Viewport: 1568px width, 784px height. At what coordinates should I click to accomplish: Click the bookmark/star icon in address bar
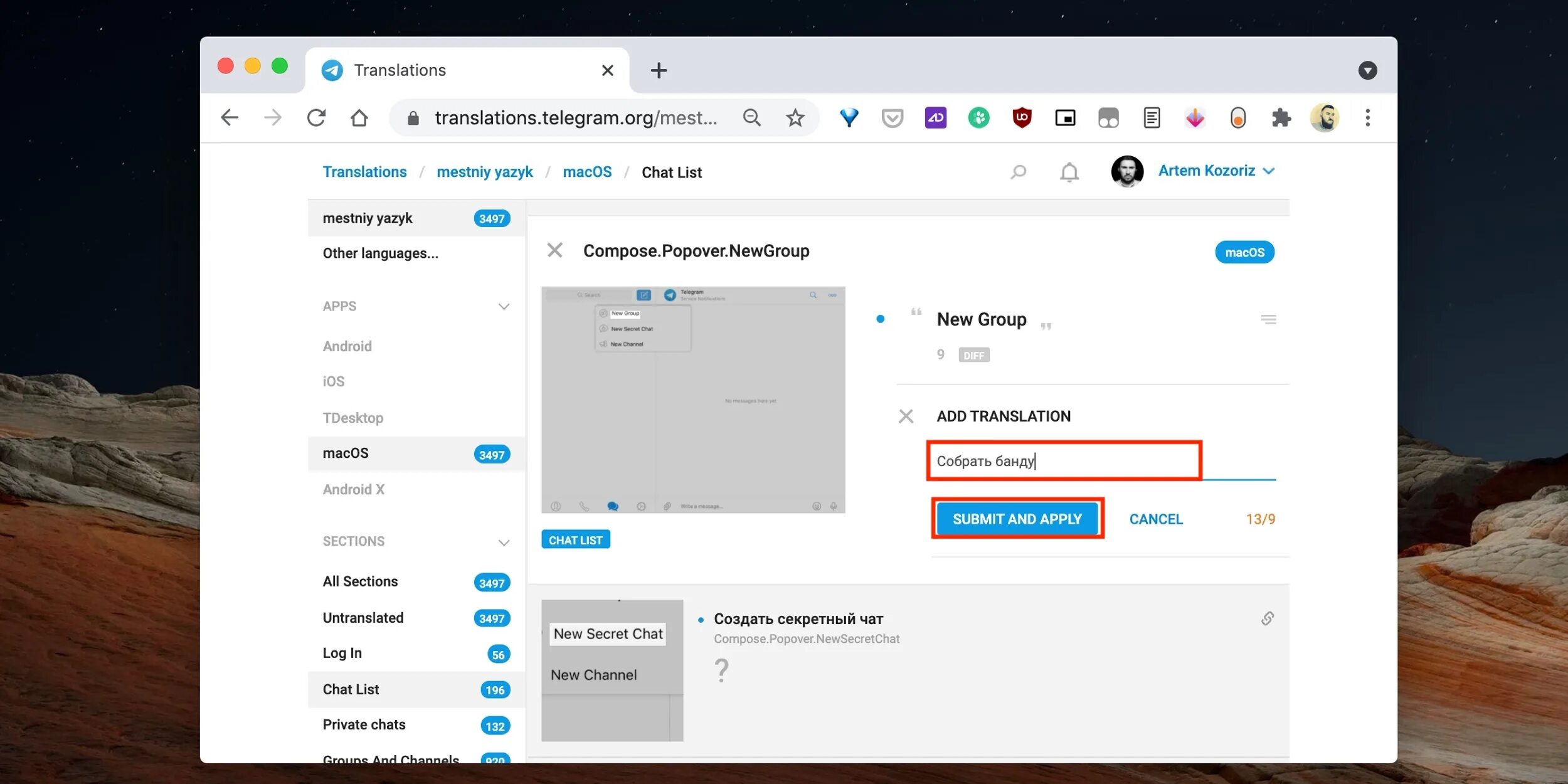click(795, 118)
